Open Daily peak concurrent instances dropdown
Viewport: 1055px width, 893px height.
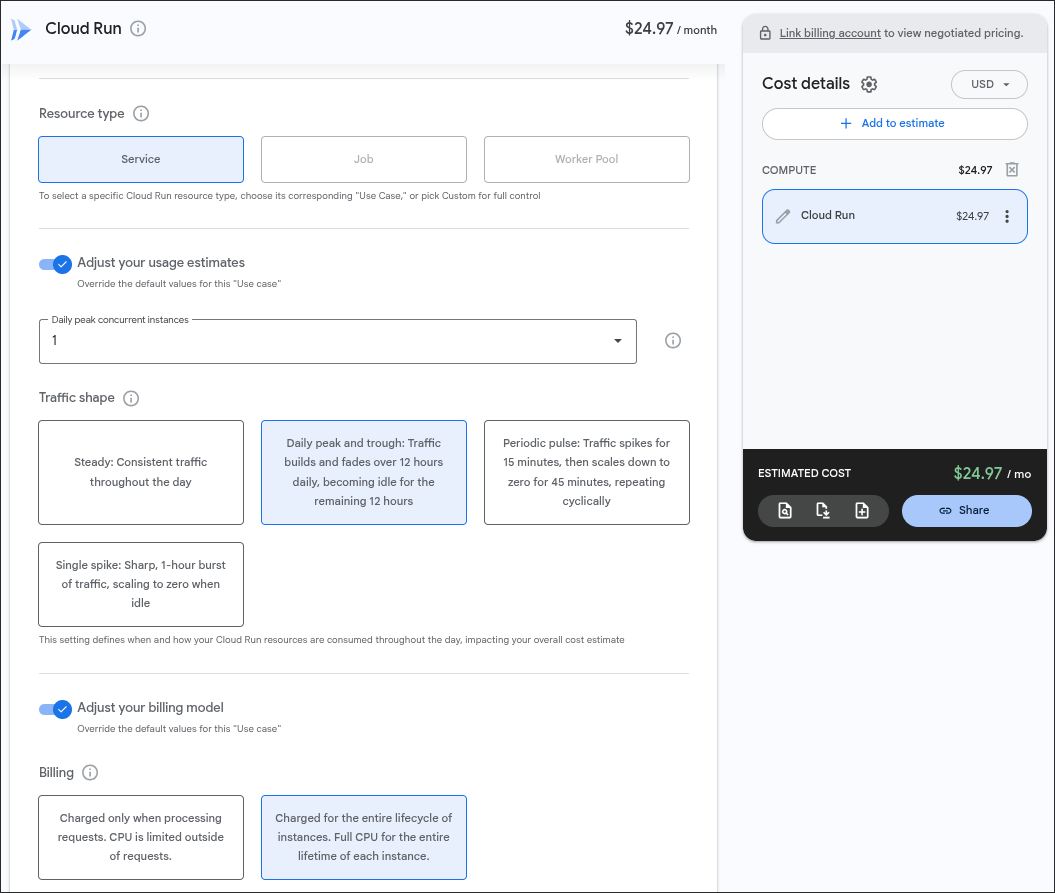pyautogui.click(x=338, y=341)
